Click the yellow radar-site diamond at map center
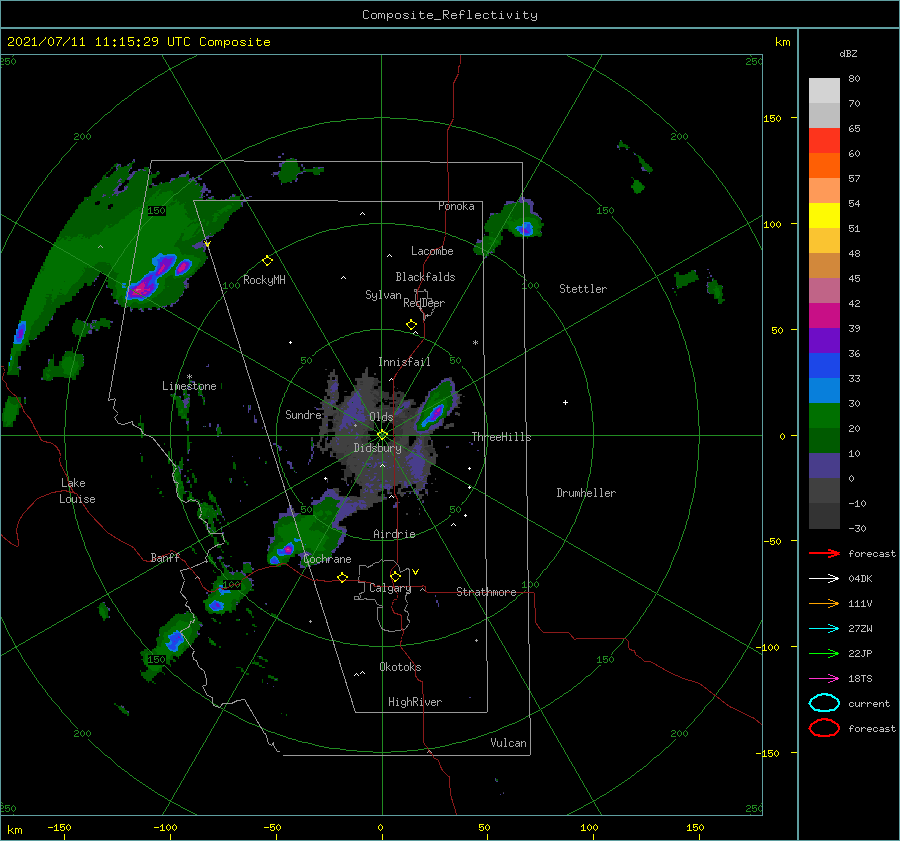Image resolution: width=900 pixels, height=841 pixels. tap(382, 435)
